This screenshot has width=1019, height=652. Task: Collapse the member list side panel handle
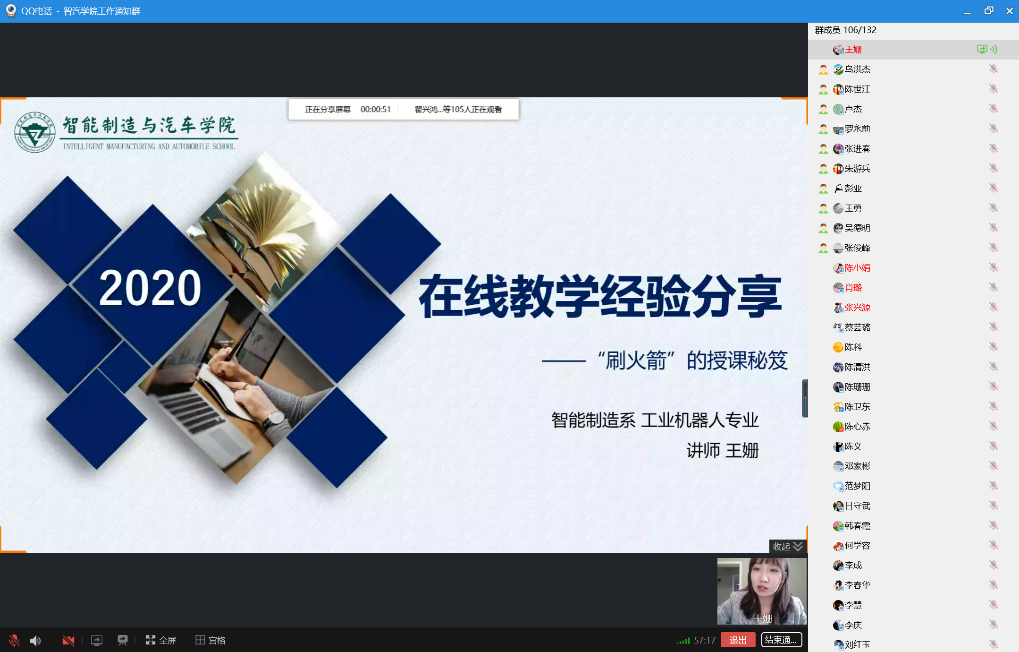804,398
